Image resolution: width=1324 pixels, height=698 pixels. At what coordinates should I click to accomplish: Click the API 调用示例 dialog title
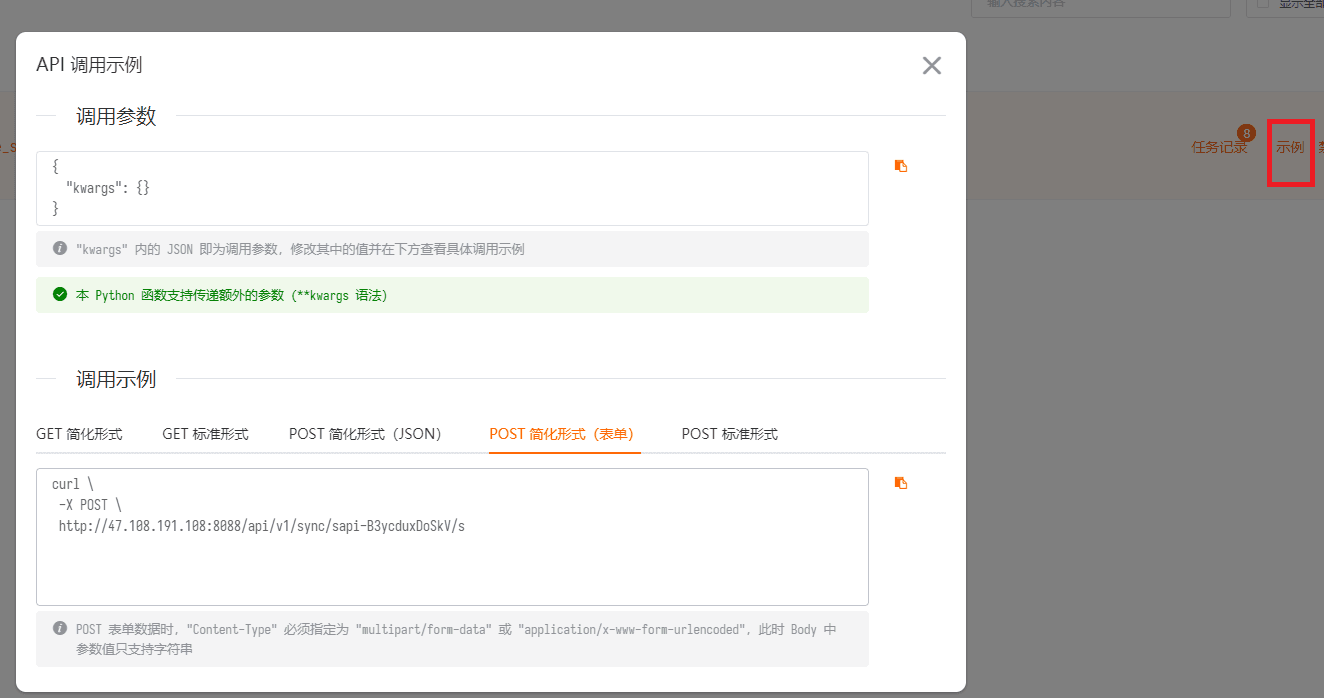(89, 65)
